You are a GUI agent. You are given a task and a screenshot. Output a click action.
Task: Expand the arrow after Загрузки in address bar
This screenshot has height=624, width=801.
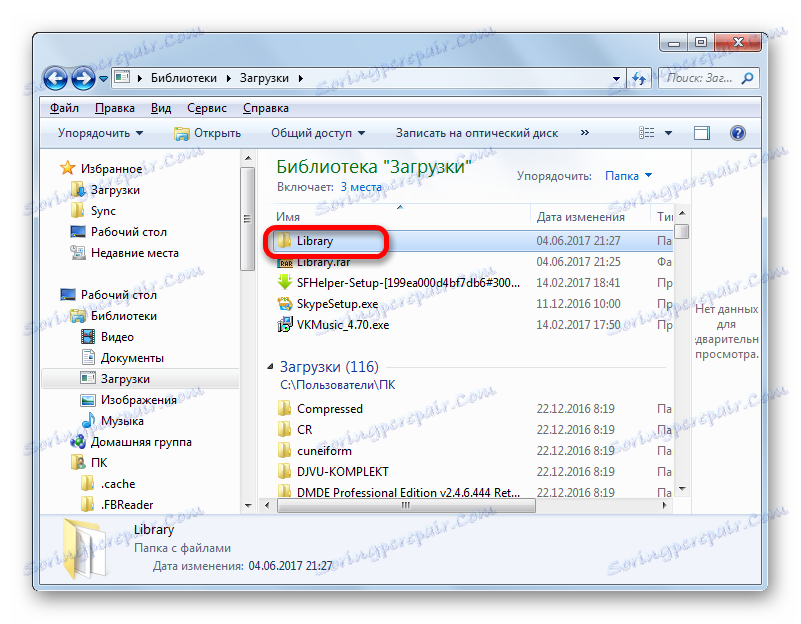(301, 78)
